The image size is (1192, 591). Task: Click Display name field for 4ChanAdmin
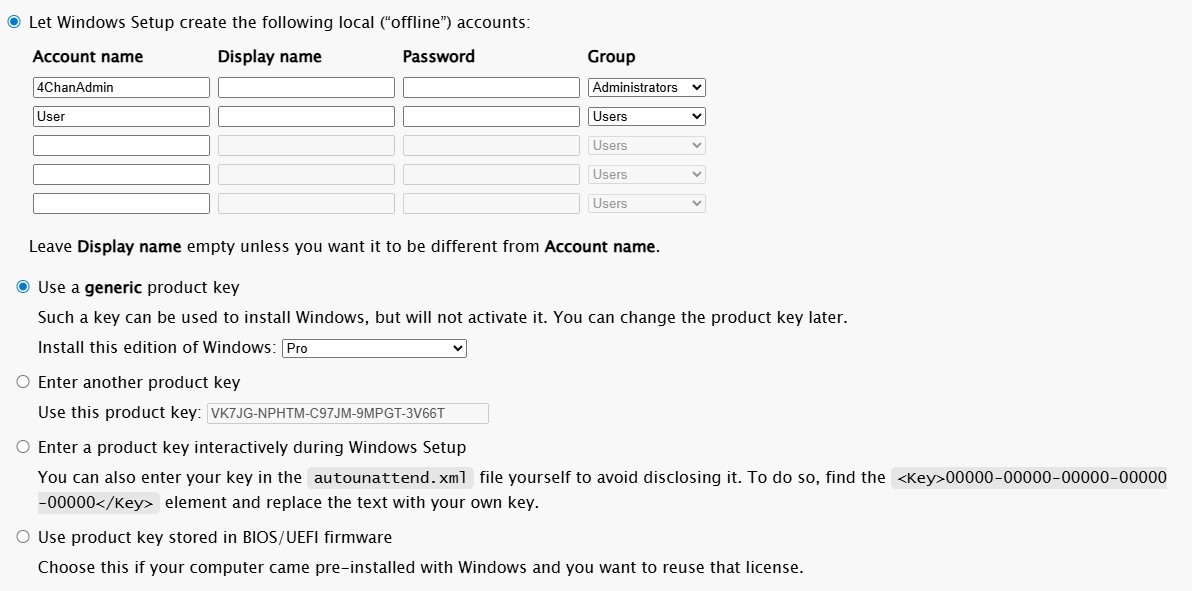pos(306,87)
